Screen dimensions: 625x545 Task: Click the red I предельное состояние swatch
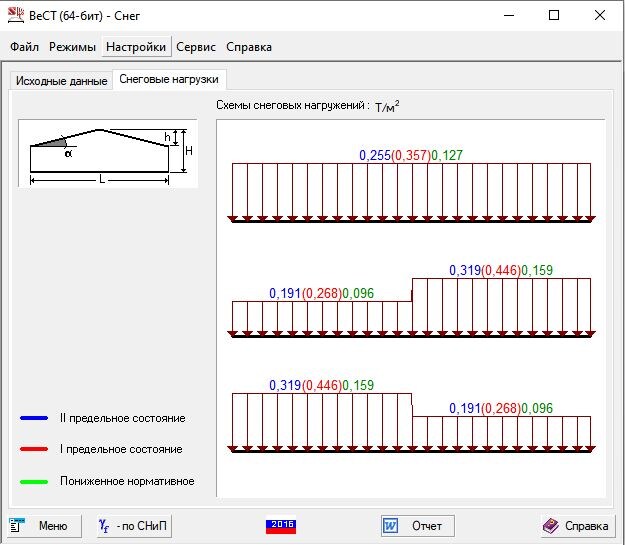pyautogui.click(x=34, y=449)
